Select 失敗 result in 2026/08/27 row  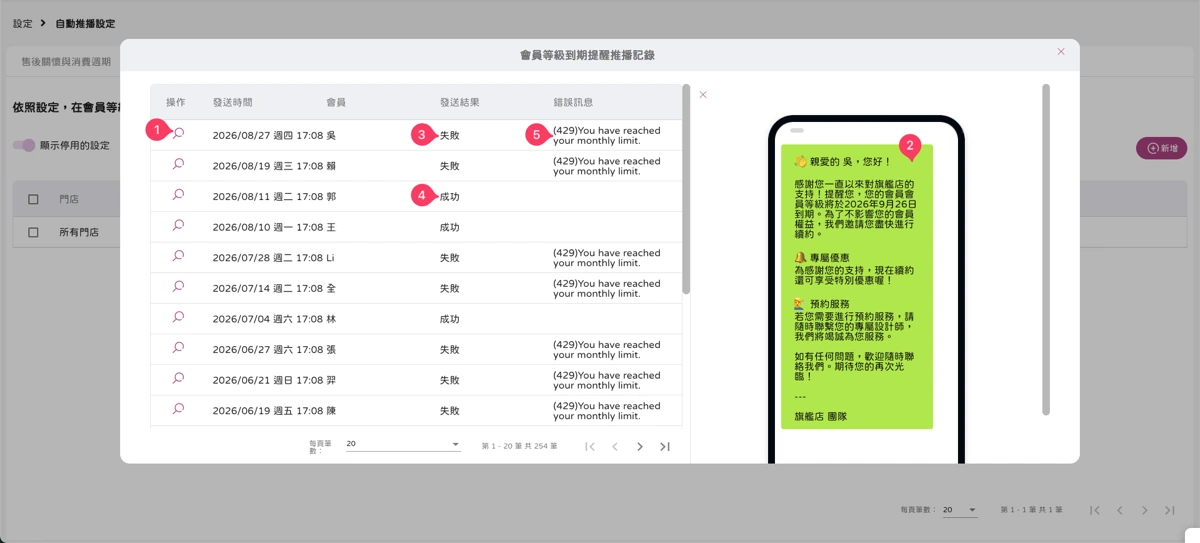click(450, 135)
